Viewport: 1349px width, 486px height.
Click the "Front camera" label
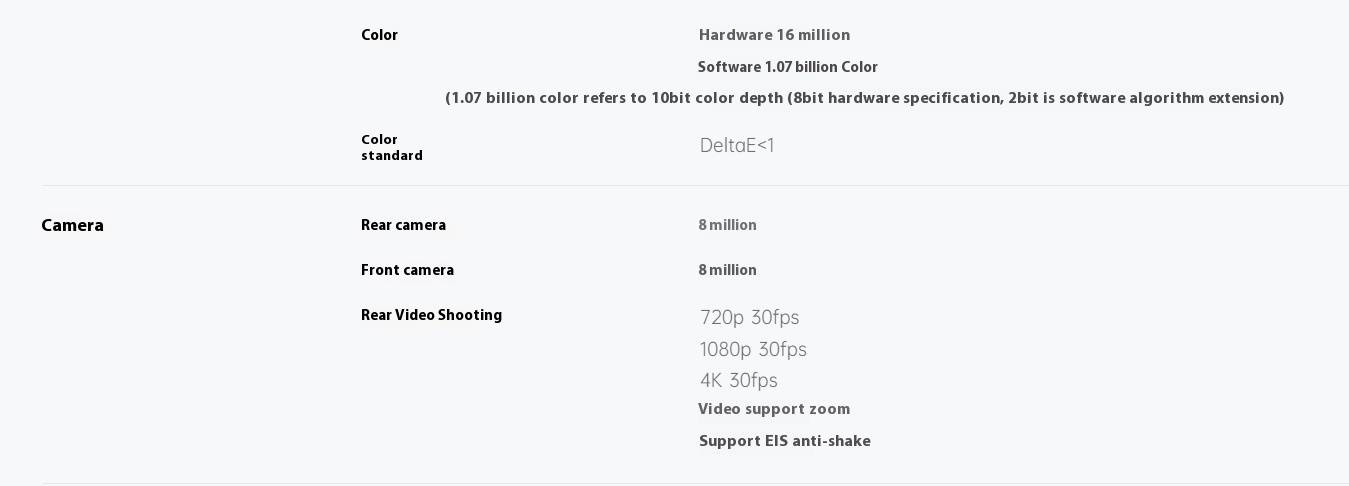pos(407,270)
